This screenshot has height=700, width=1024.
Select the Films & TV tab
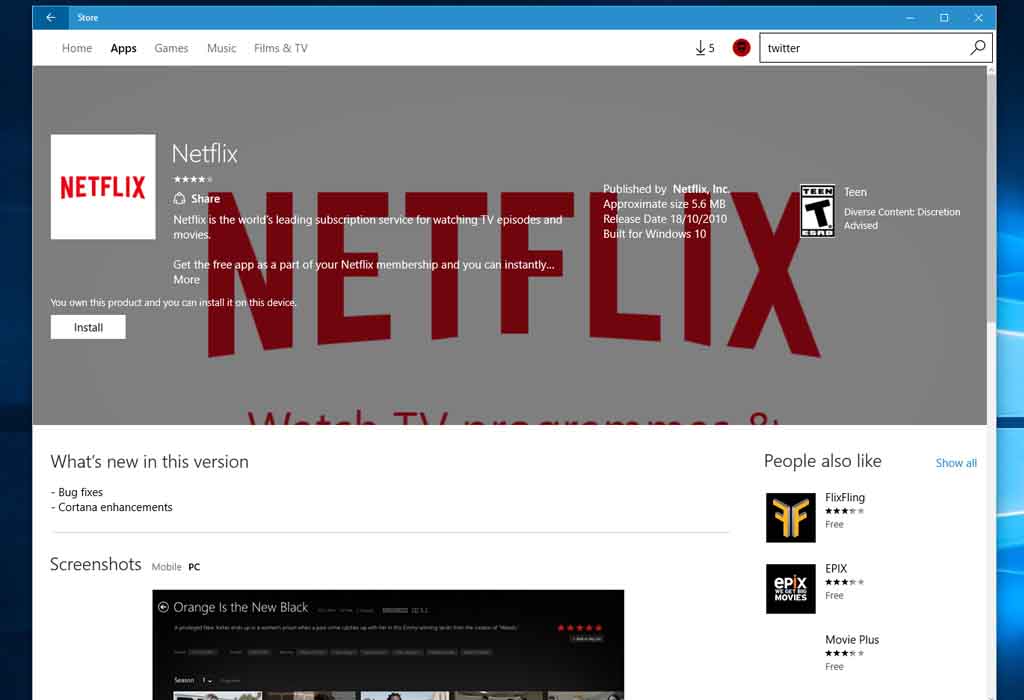[280, 48]
